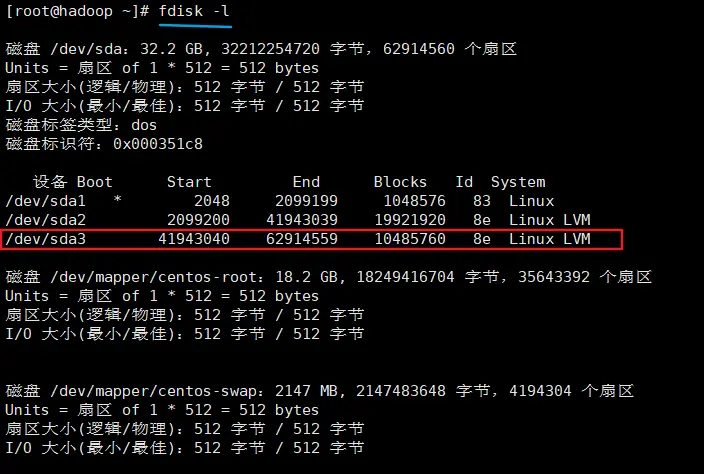Screen dimensions: 704x474
Task: Click the "Boot" column header
Action: (94, 182)
